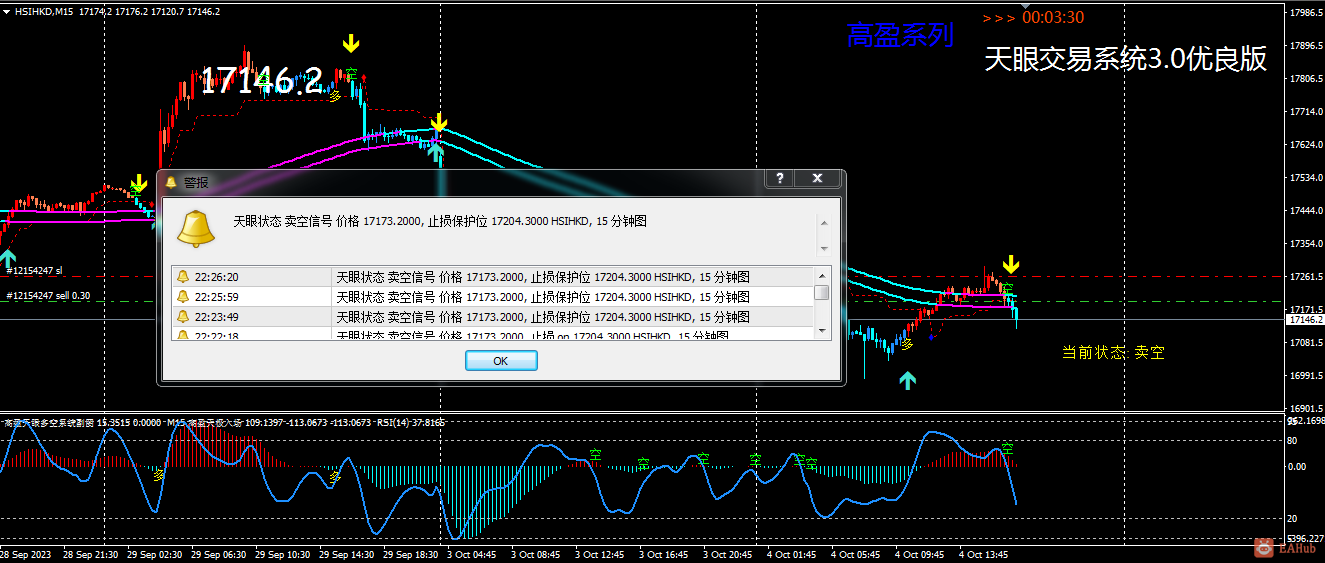
Task: Click the 当前状态: 卖空 status label
Action: [x=1113, y=352]
